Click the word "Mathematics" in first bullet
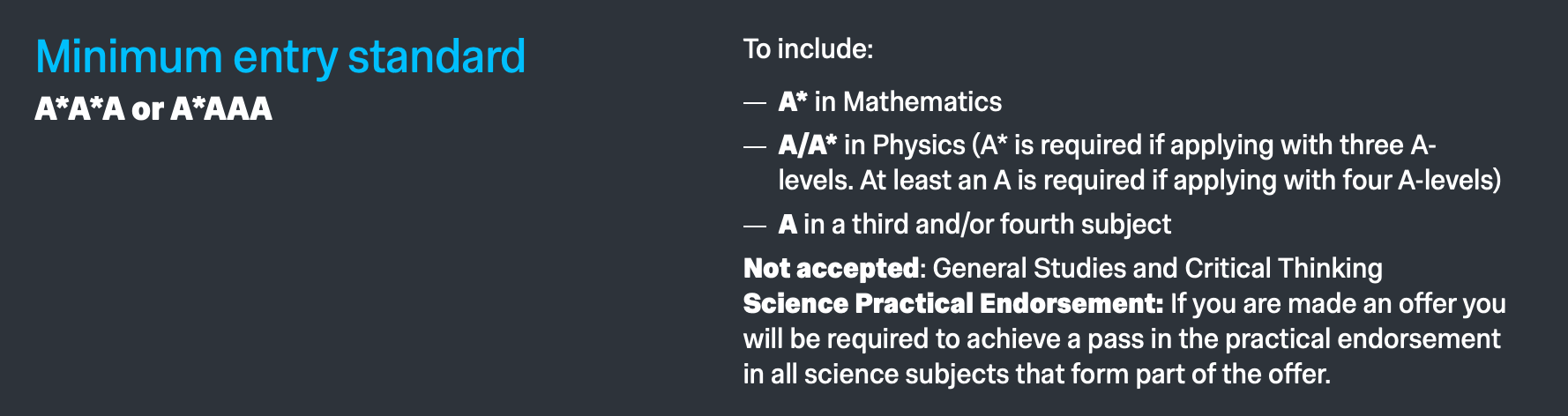 coord(922,102)
